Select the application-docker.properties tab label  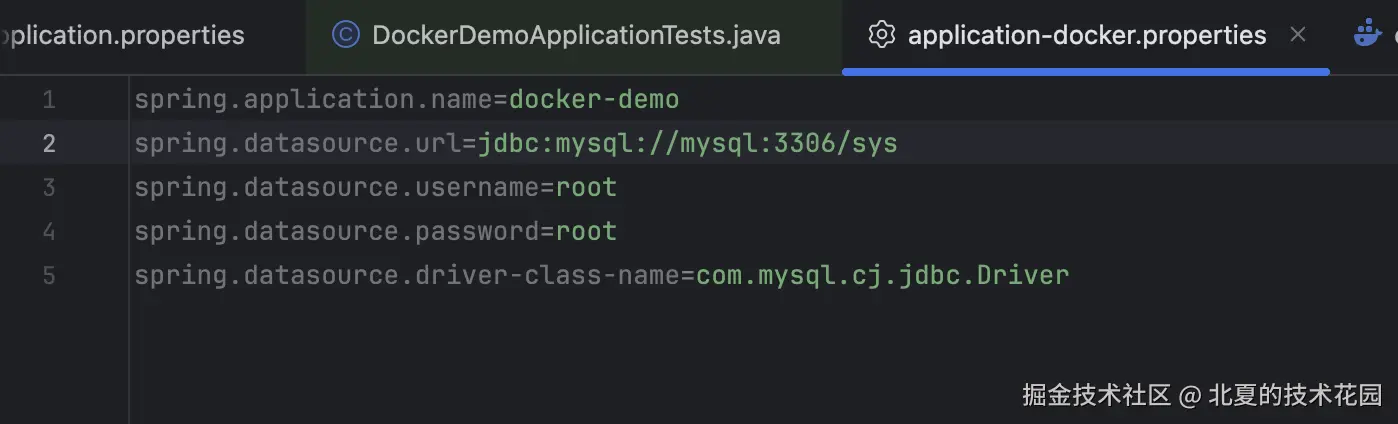point(1086,35)
